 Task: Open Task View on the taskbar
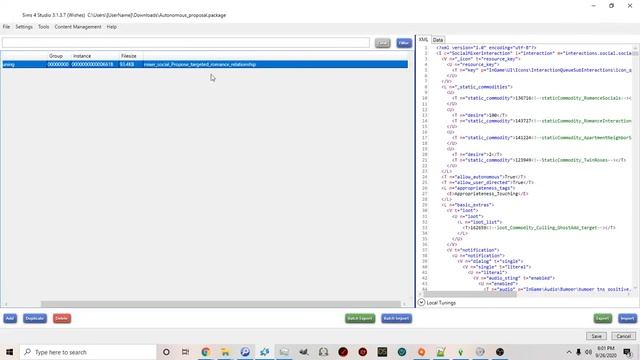coord(185,352)
